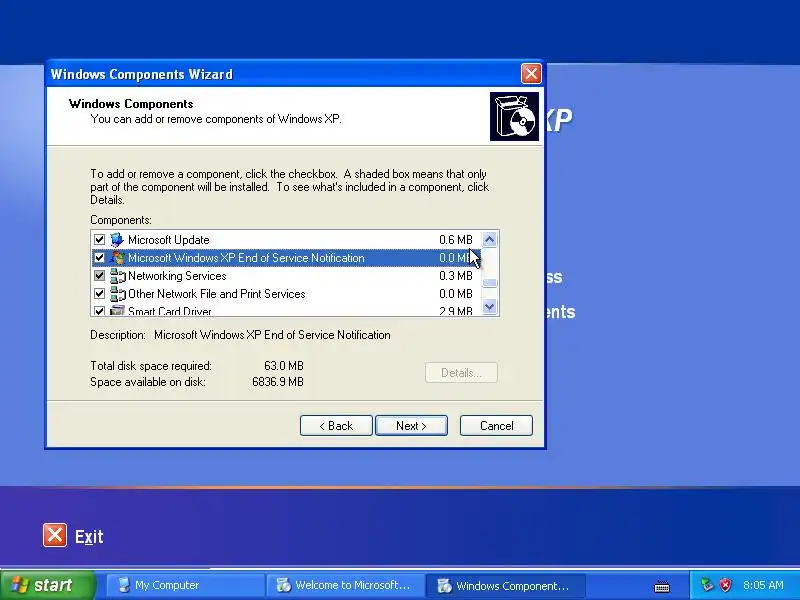The width and height of the screenshot is (800, 600).
Task: Switch to My Computer taskbar button
Action: pyautogui.click(x=185, y=585)
